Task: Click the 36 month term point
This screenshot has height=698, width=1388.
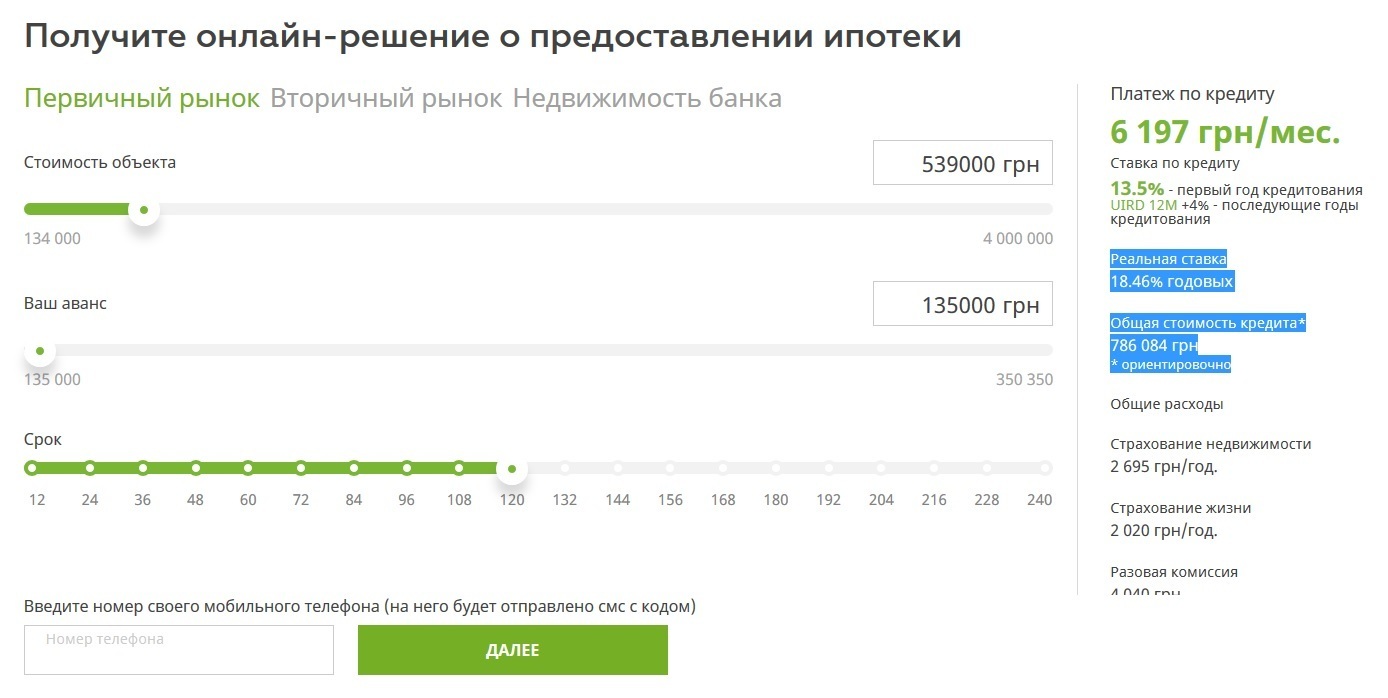Action: [143, 468]
